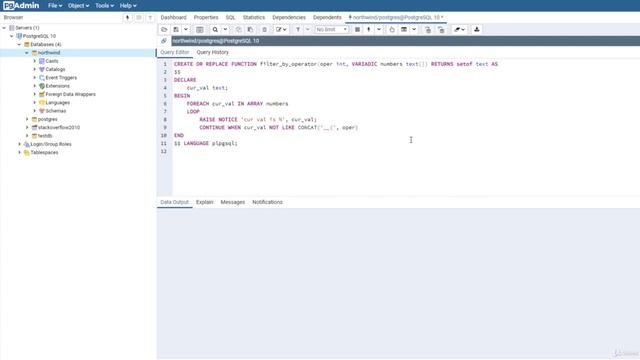Collapse the PostgreSQL 10 server node
Image resolution: width=640 pixels, height=360 pixels.
tap(12, 36)
